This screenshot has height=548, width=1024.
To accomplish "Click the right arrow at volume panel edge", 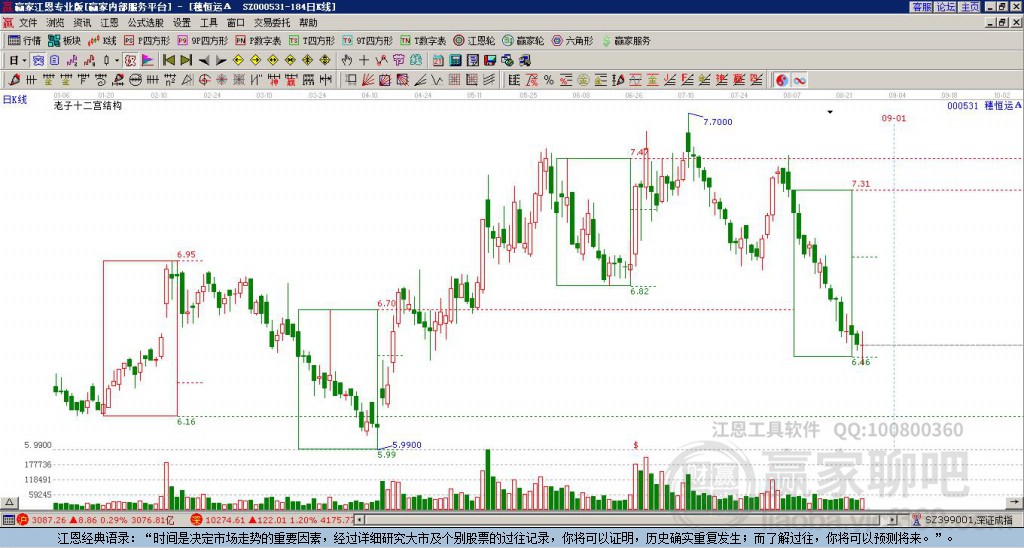I will point(1015,503).
